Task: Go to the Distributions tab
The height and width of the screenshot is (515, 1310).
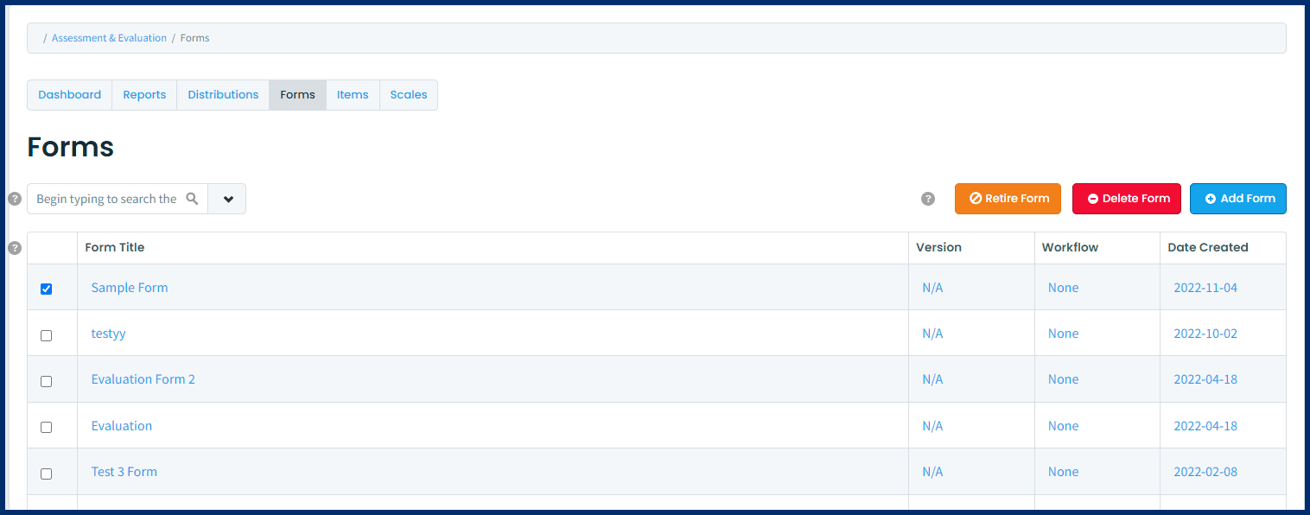Action: click(x=223, y=95)
